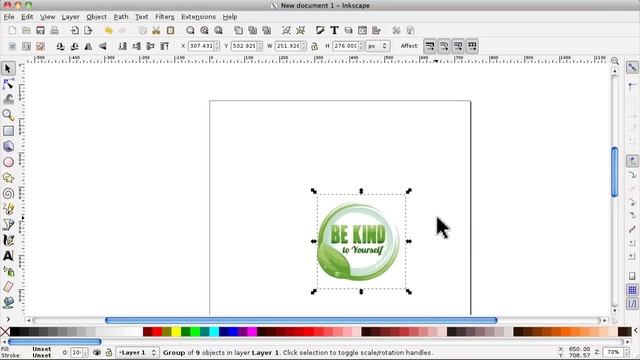Select the Spiral tool
Viewport: 640px width, 360px height.
pyautogui.click(x=8, y=193)
